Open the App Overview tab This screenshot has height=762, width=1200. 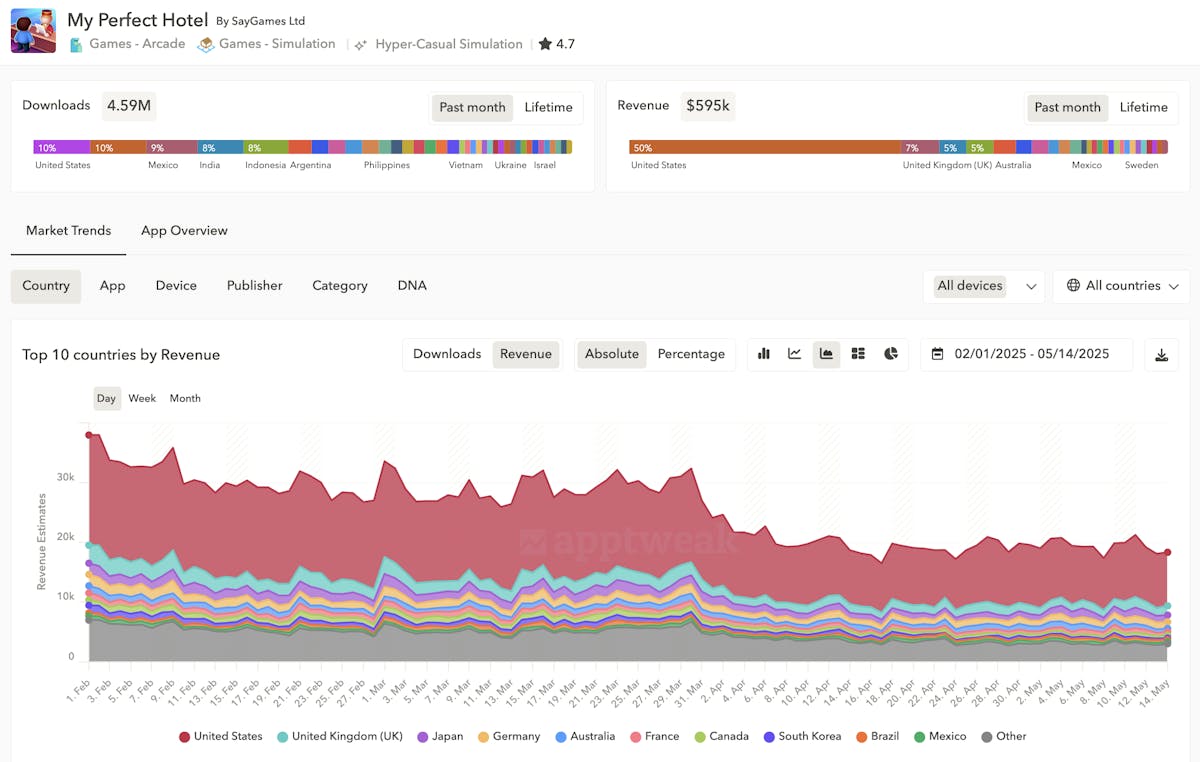tap(184, 230)
